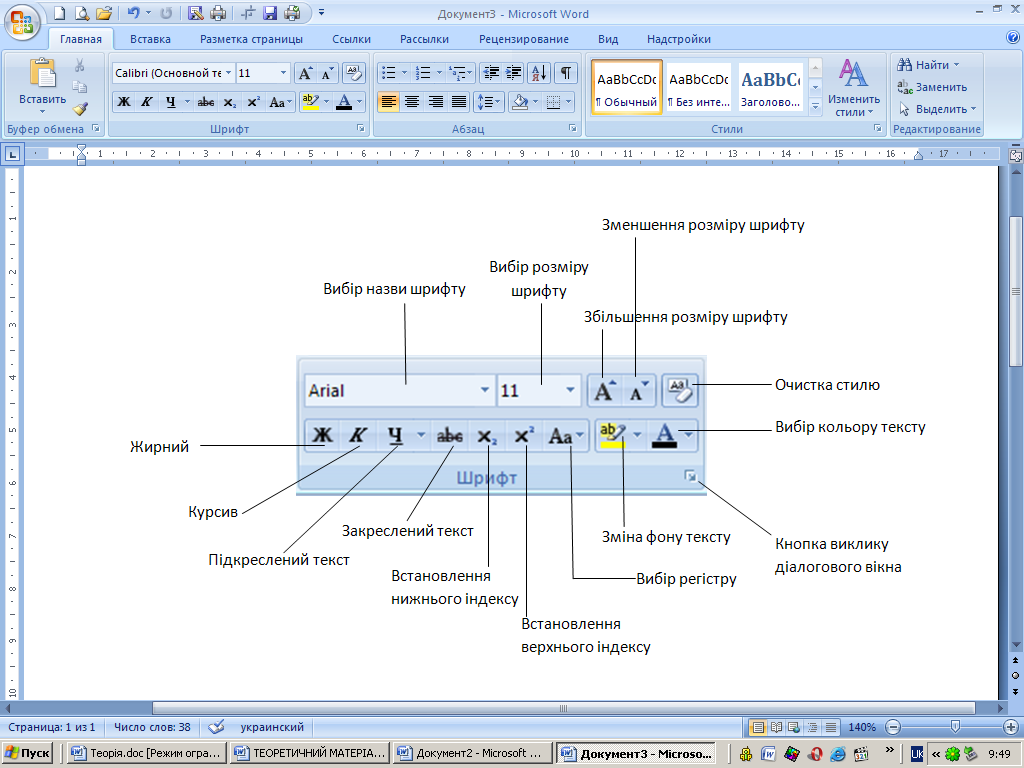This screenshot has height=768, width=1024.
Task: Open underline style arrow in ribbon
Action: 187,102
